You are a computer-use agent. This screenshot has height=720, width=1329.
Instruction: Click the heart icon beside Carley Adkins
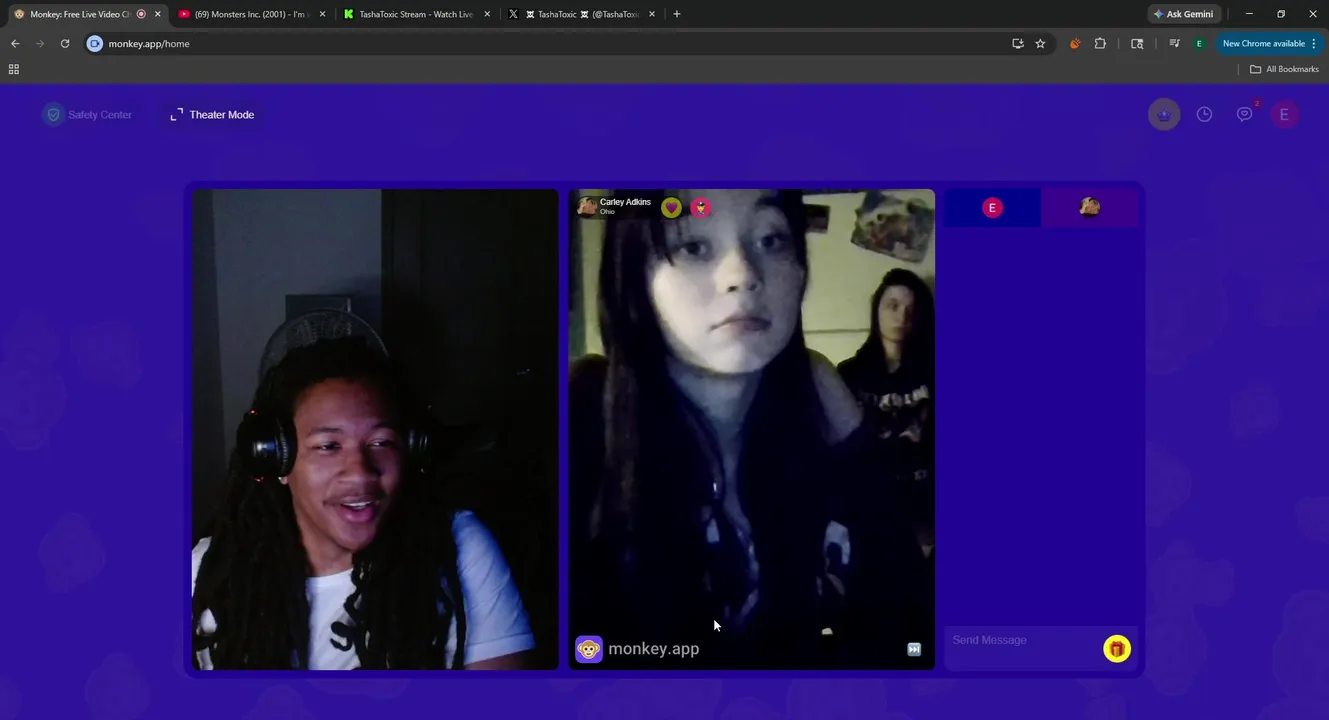[x=671, y=207]
